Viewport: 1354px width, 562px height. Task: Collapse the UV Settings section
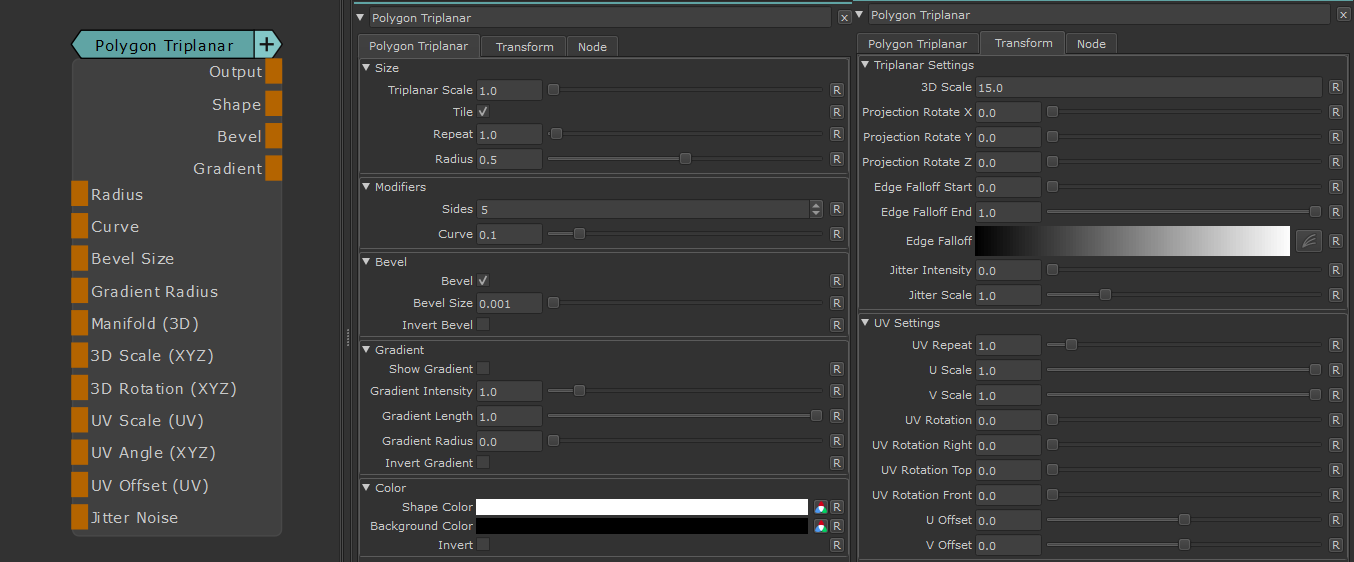click(865, 323)
